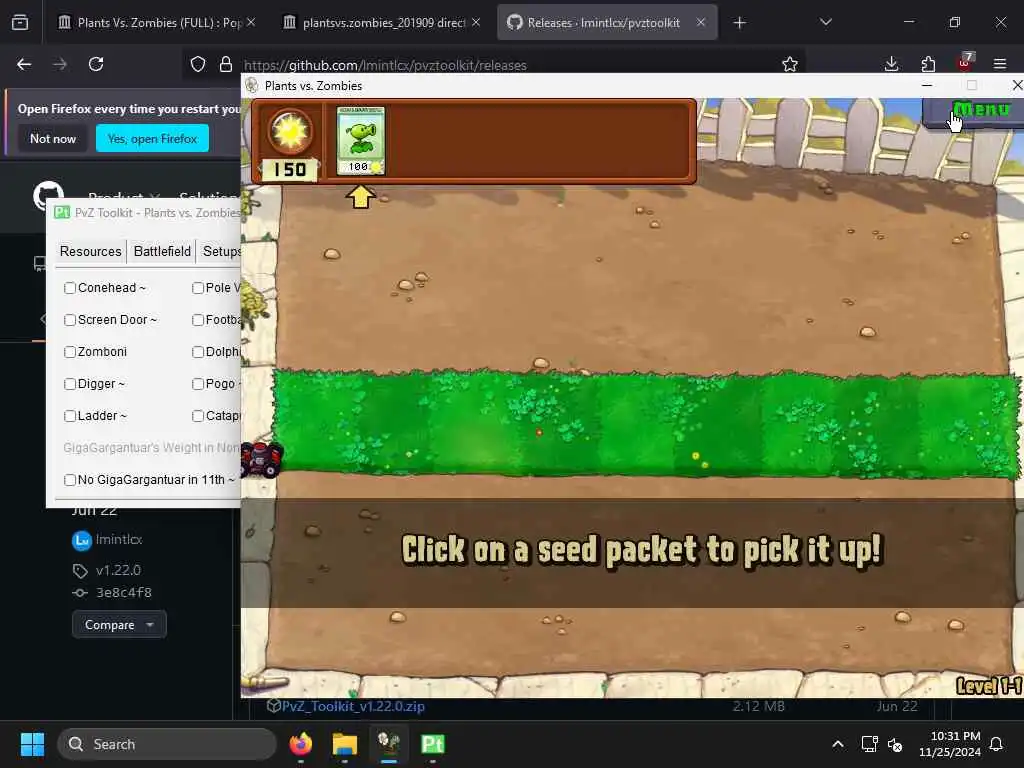This screenshot has height=768, width=1024.
Task: Enable the Pole Vaulting checkbox
Action: tap(198, 288)
